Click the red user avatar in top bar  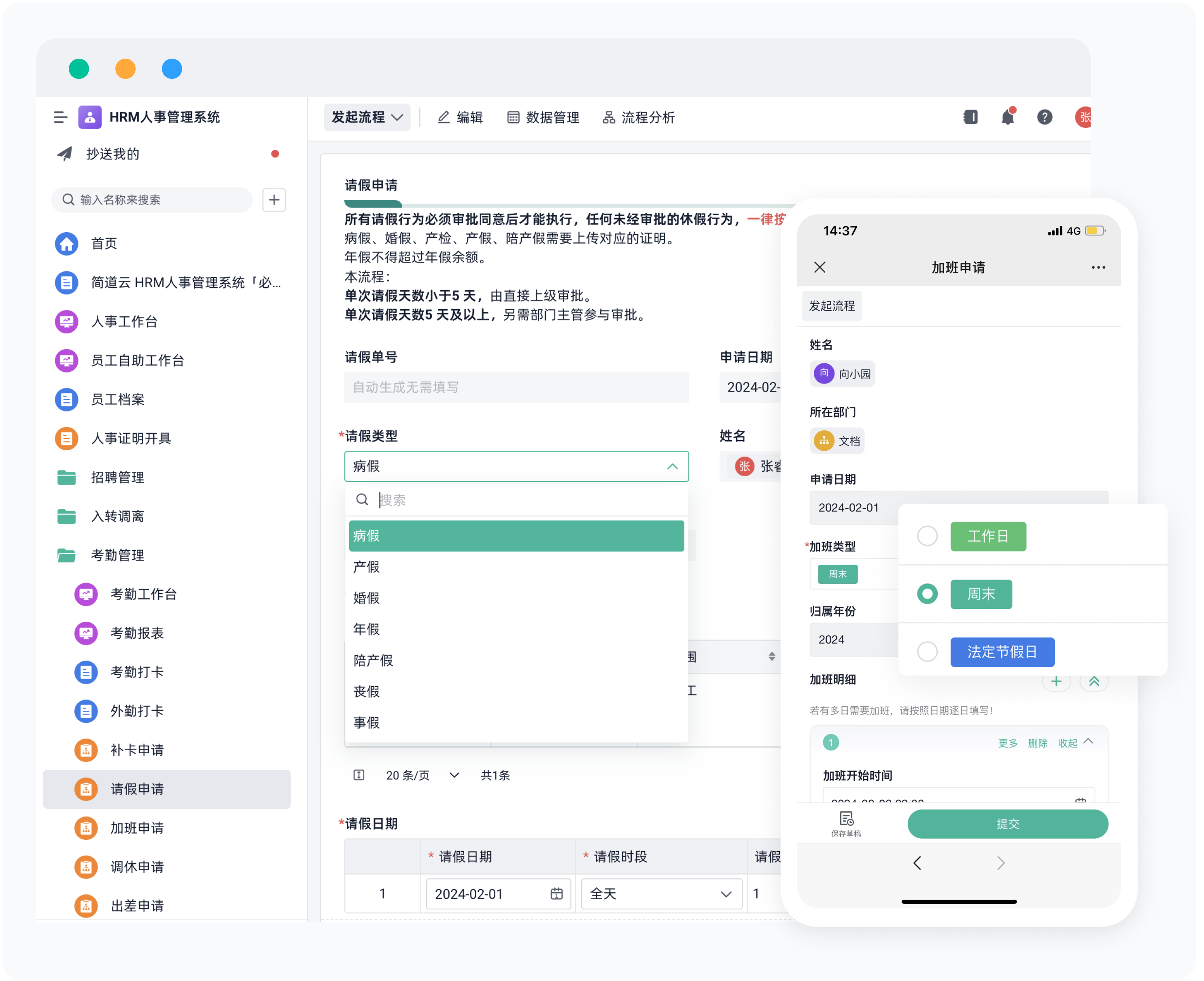click(x=1083, y=117)
